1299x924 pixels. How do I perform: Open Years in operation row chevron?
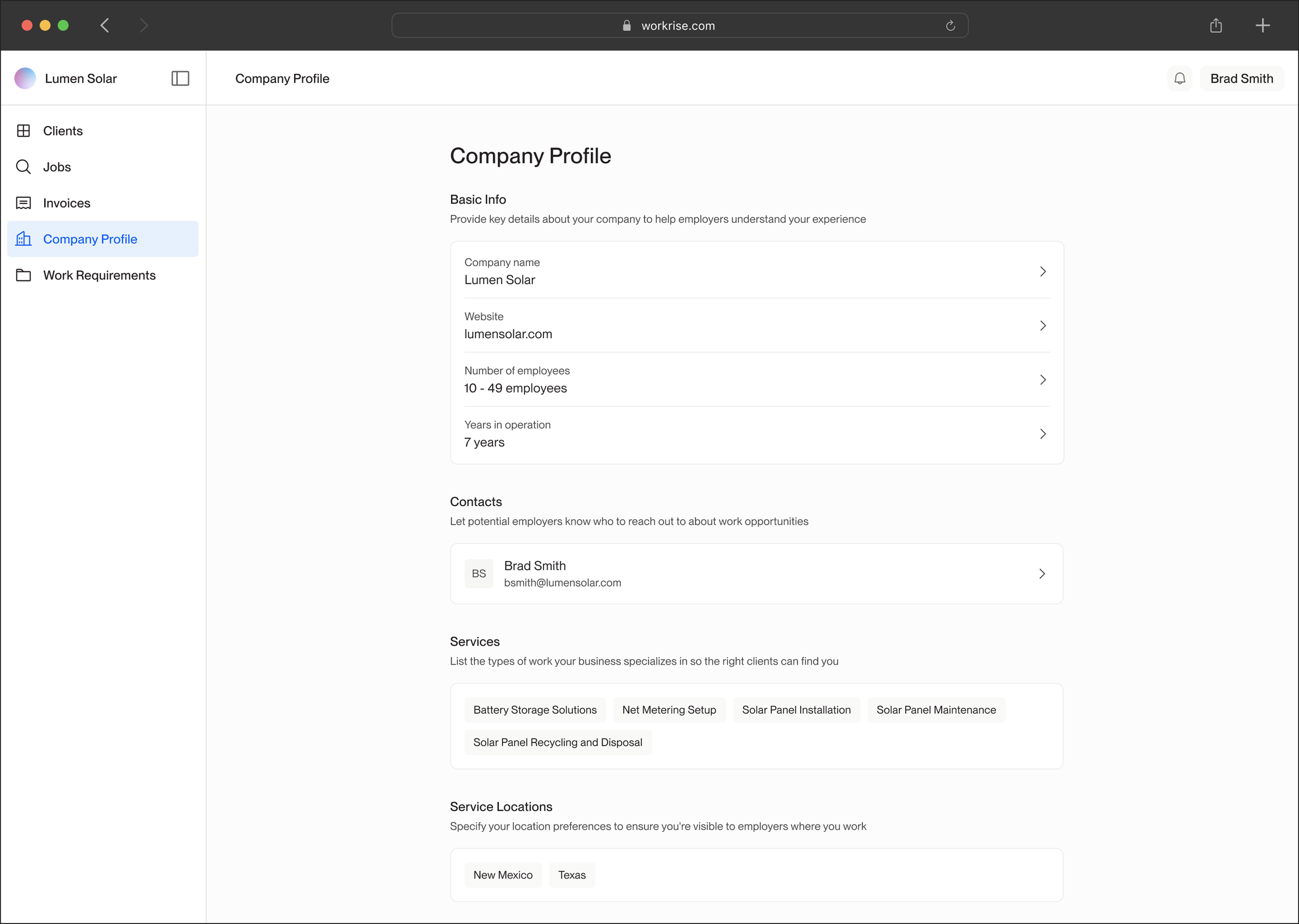coord(1042,433)
